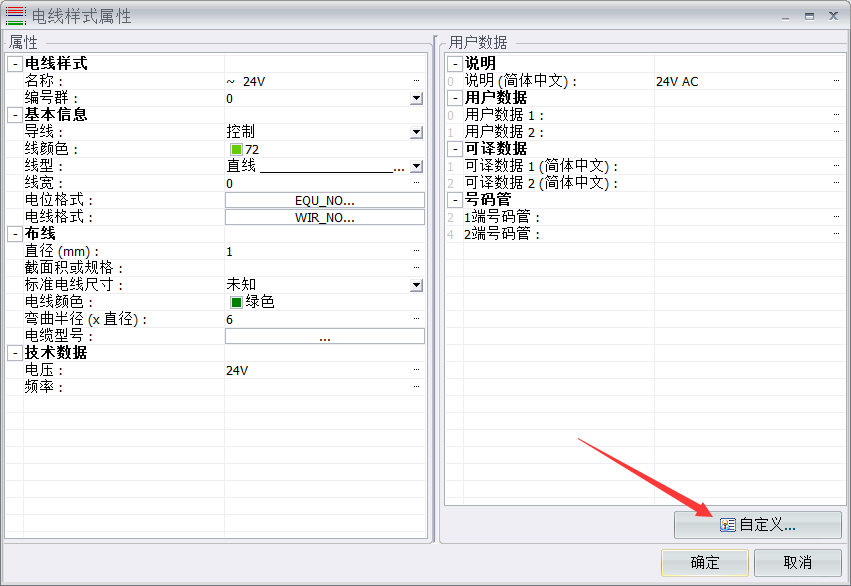Collapse the 电线样式 section
851x586 pixels.
click(x=14, y=64)
